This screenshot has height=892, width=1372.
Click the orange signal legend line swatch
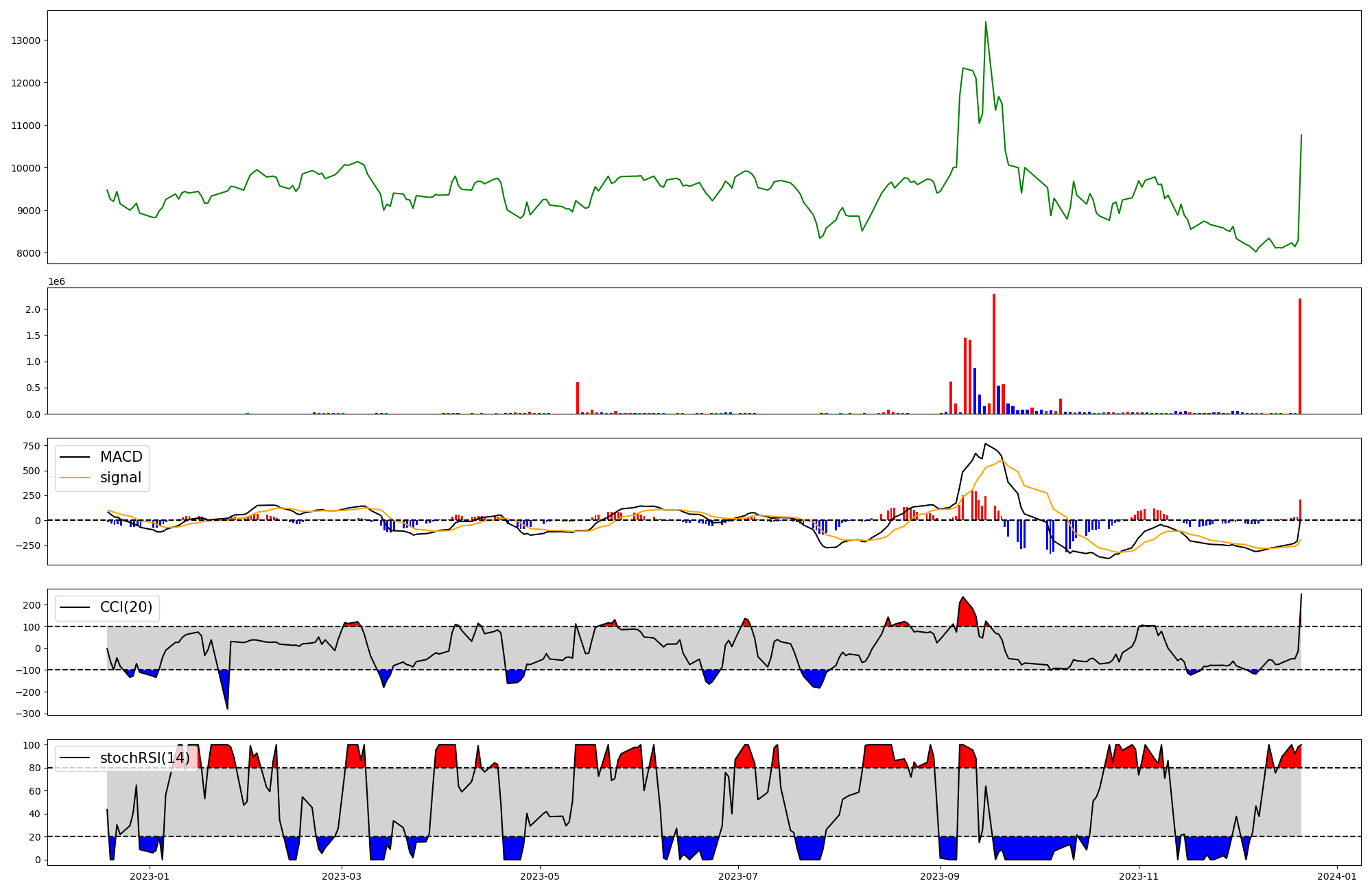pyautogui.click(x=75, y=478)
